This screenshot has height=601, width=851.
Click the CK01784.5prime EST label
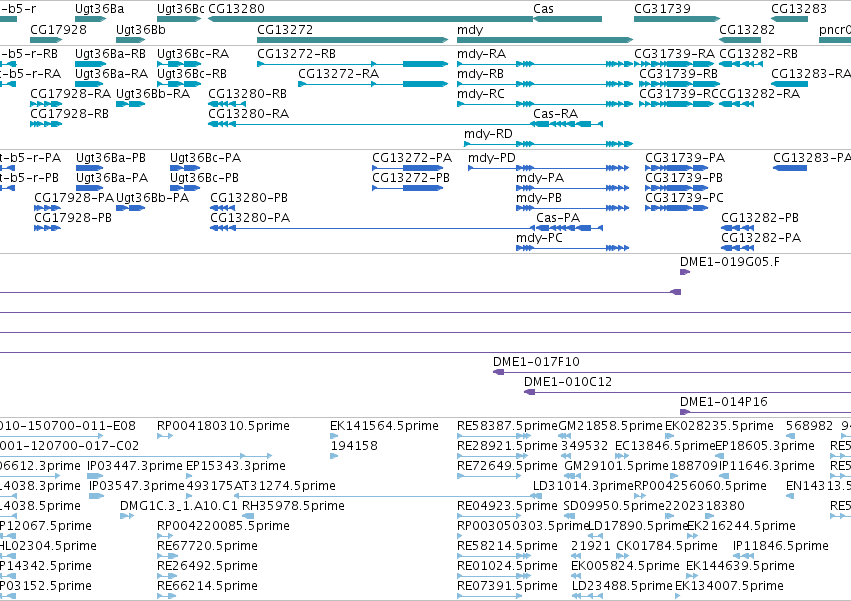pos(666,546)
